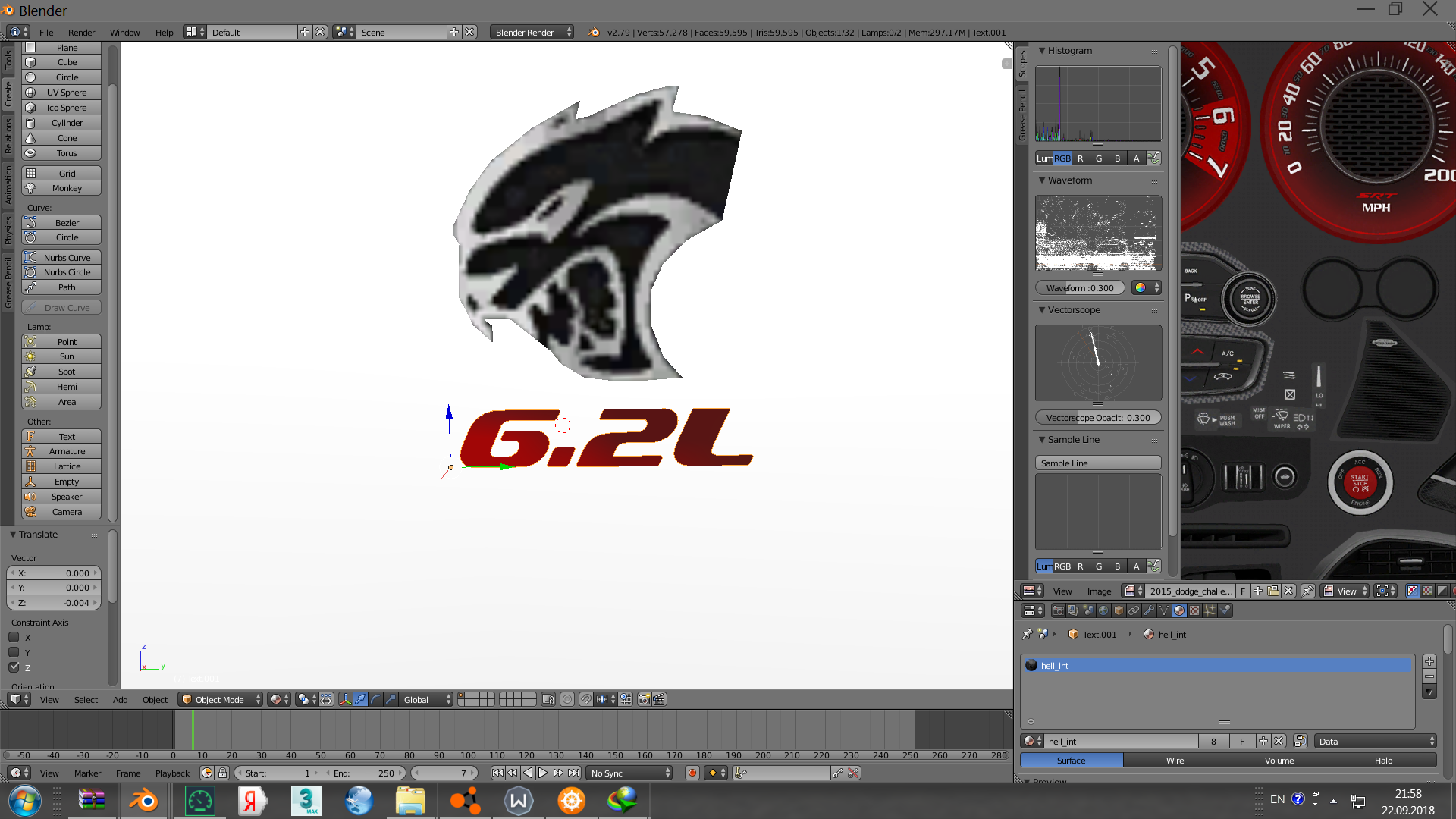Screen dimensions: 1456x819
Task: Enable X constraint axis checkbox
Action: [14, 637]
